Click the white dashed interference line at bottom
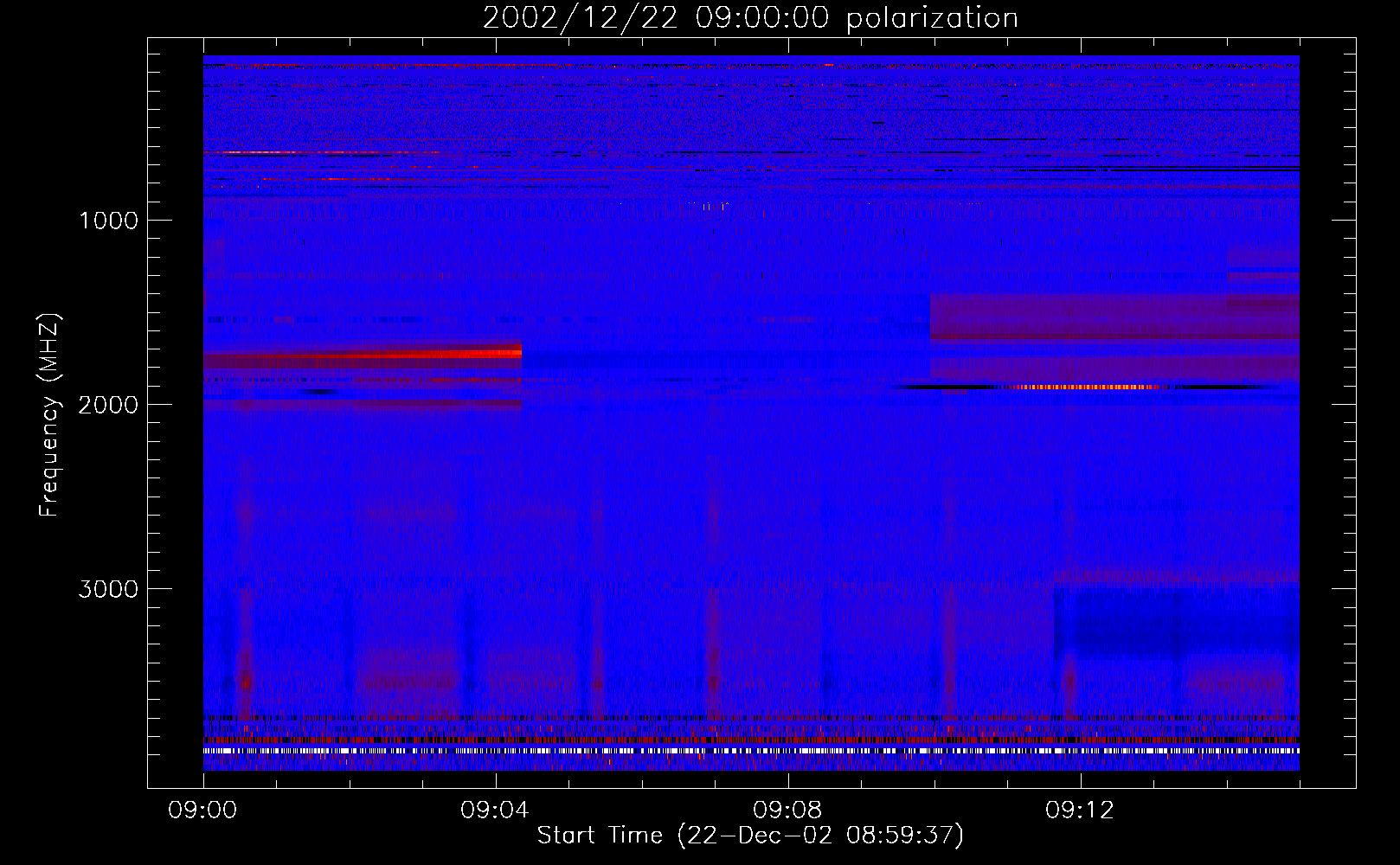 click(x=751, y=751)
